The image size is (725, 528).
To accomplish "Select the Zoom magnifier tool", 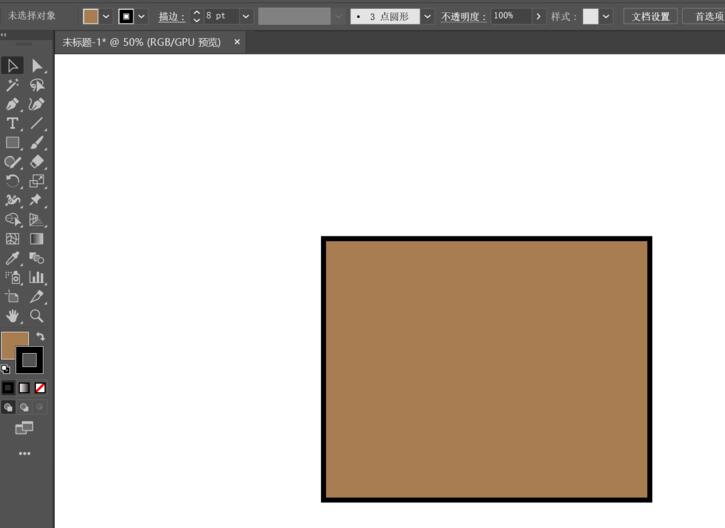I will (37, 316).
